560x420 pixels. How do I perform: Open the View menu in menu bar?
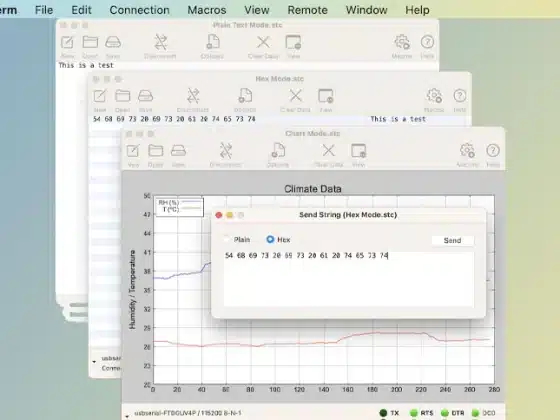point(257,10)
